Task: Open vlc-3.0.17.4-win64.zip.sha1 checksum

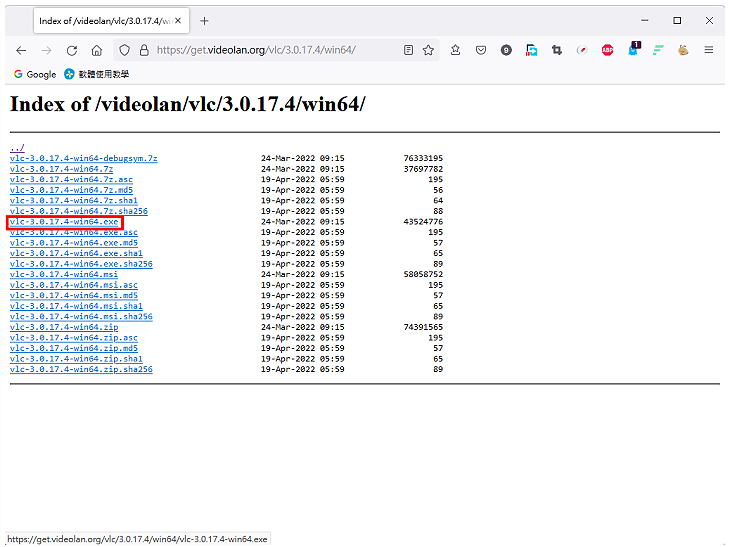Action: click(x=76, y=359)
